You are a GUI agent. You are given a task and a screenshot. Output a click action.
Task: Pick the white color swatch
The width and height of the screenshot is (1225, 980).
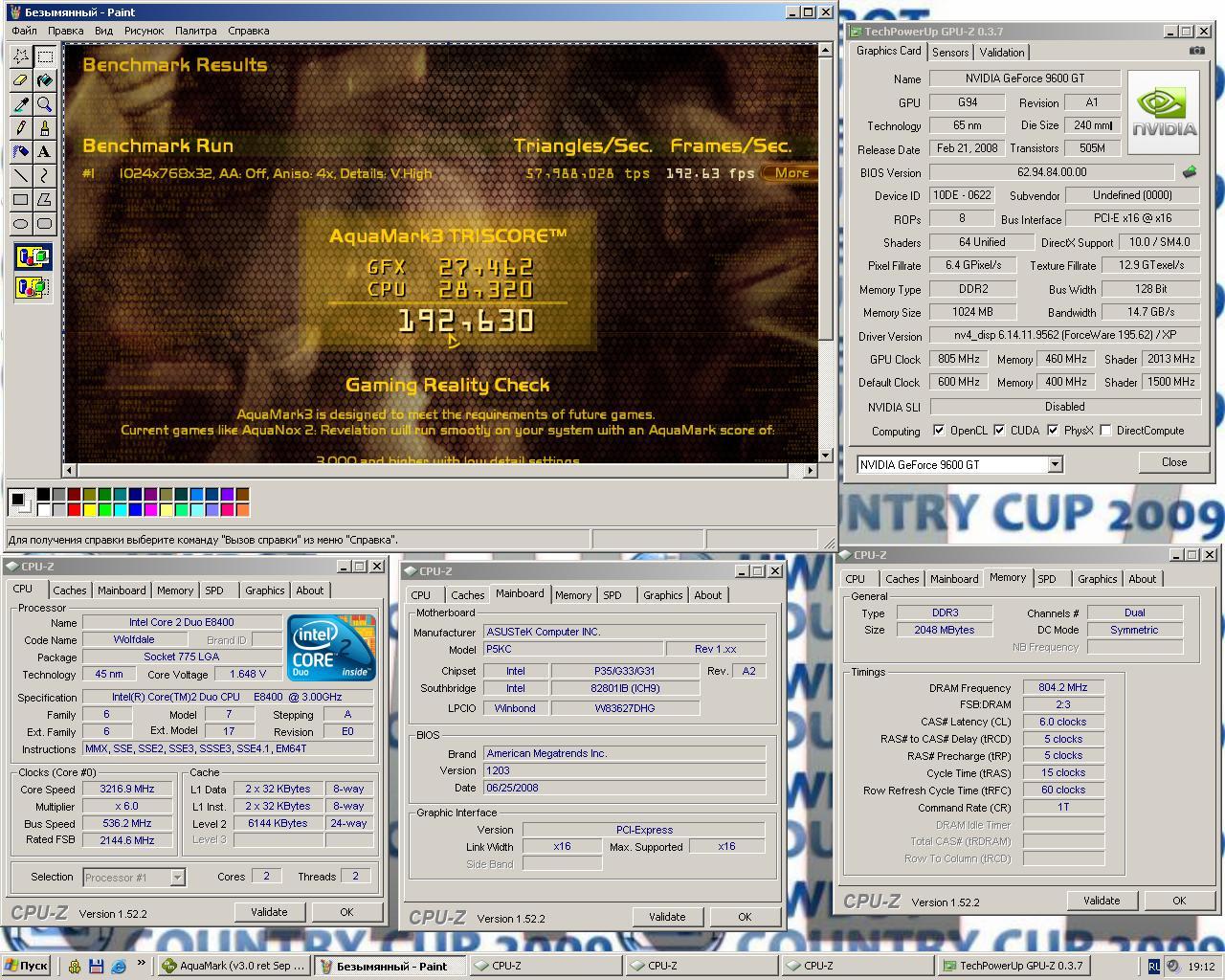coord(44,510)
